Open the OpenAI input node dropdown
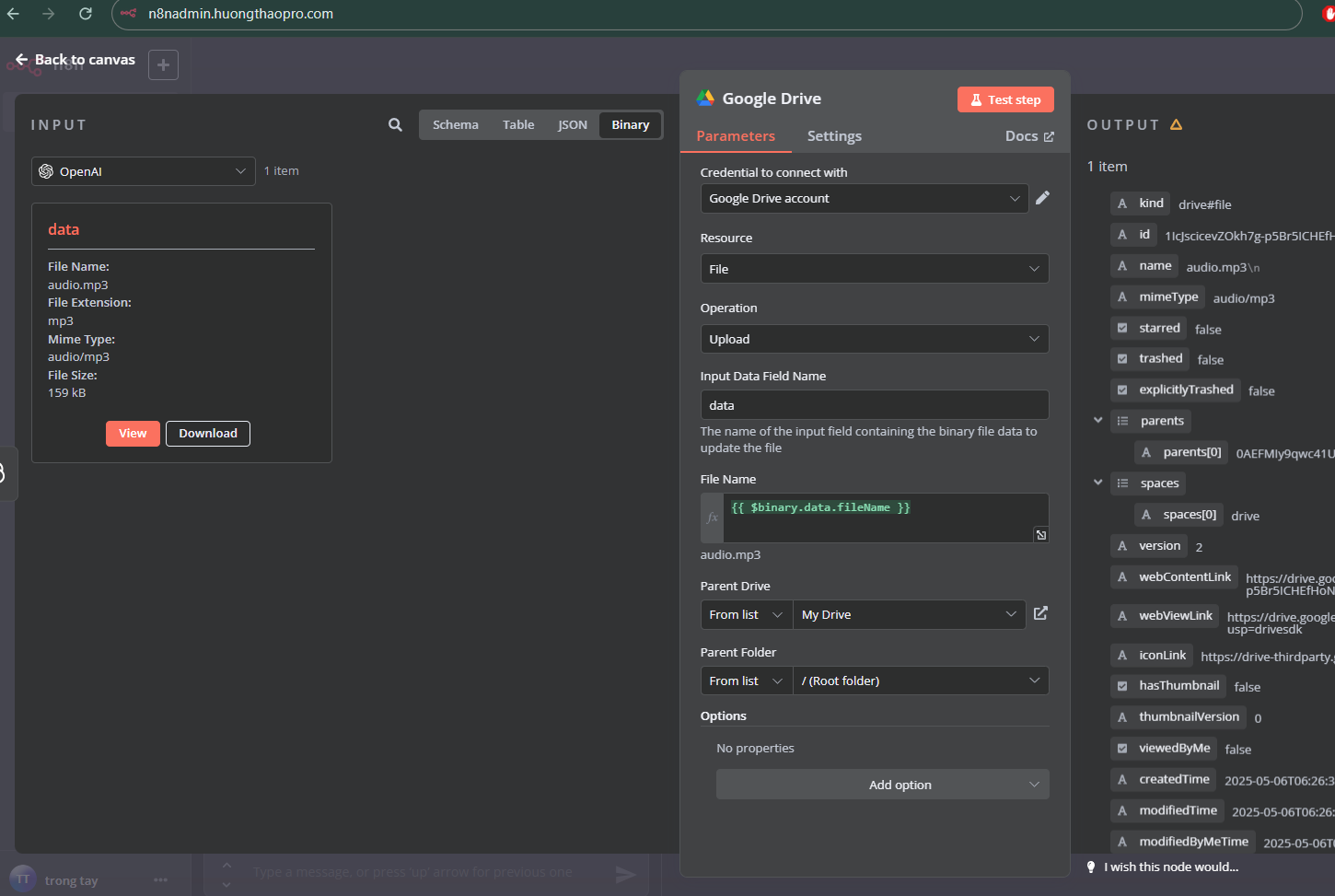 (x=144, y=171)
